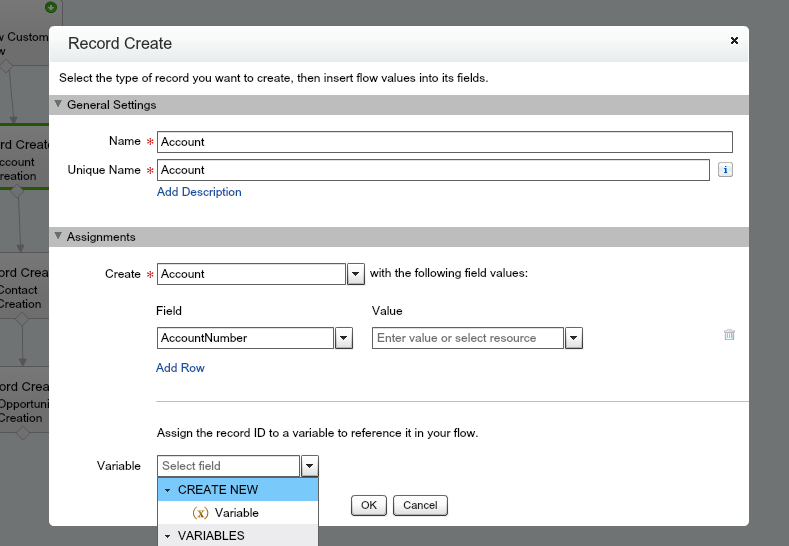Screen dimensions: 789x546
Task: Click the green plus icon on canvas
Action: tap(51, 7)
